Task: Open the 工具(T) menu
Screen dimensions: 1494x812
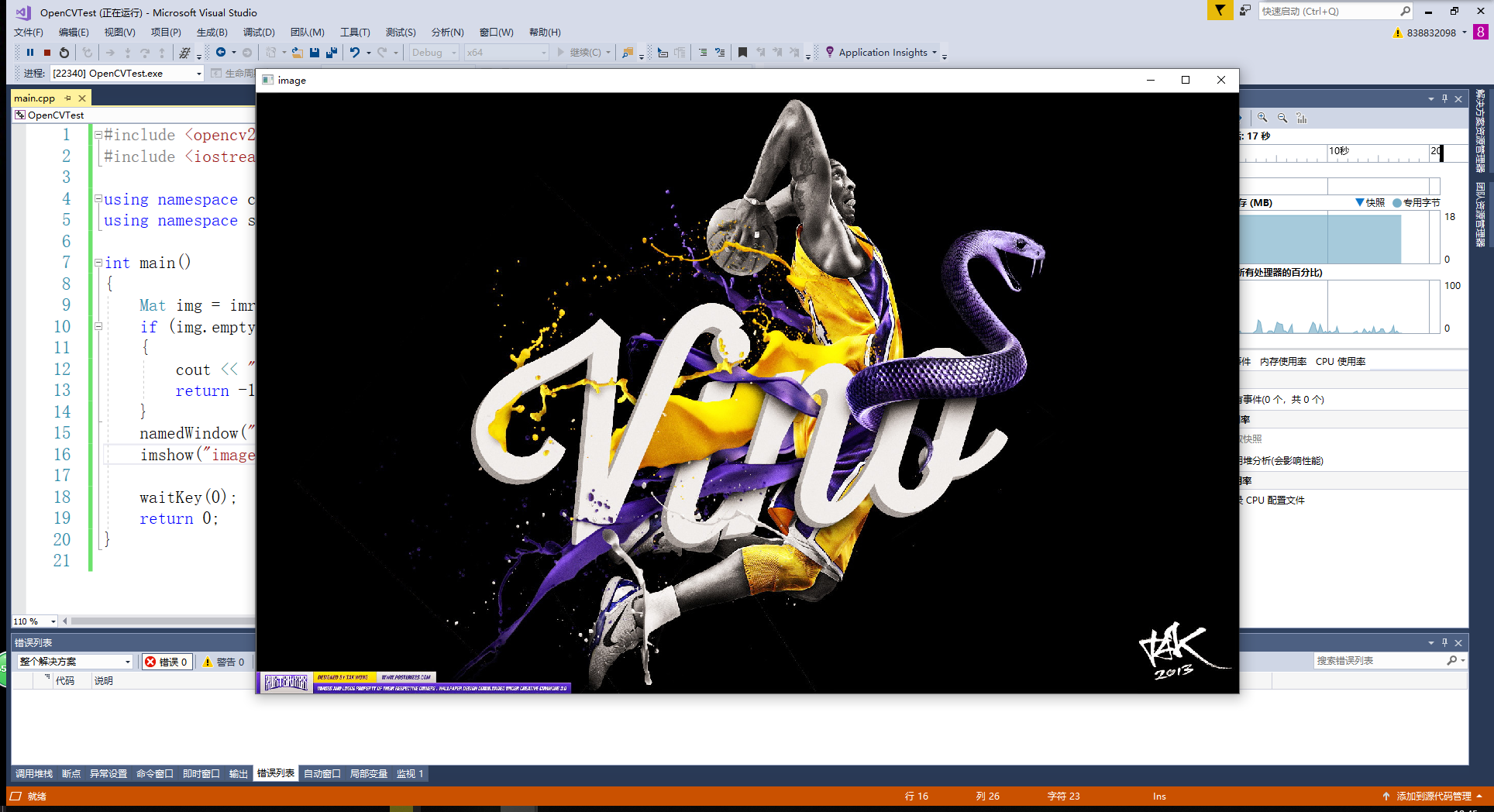Action: [x=355, y=33]
